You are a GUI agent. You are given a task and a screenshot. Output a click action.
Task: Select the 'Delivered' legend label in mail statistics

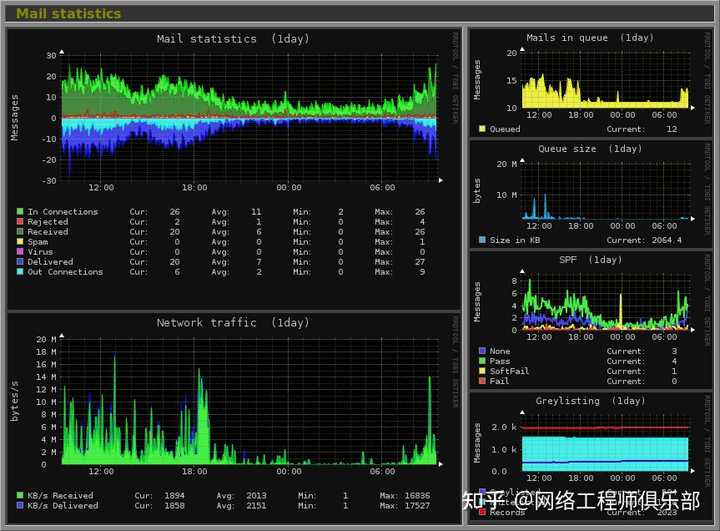[51, 262]
